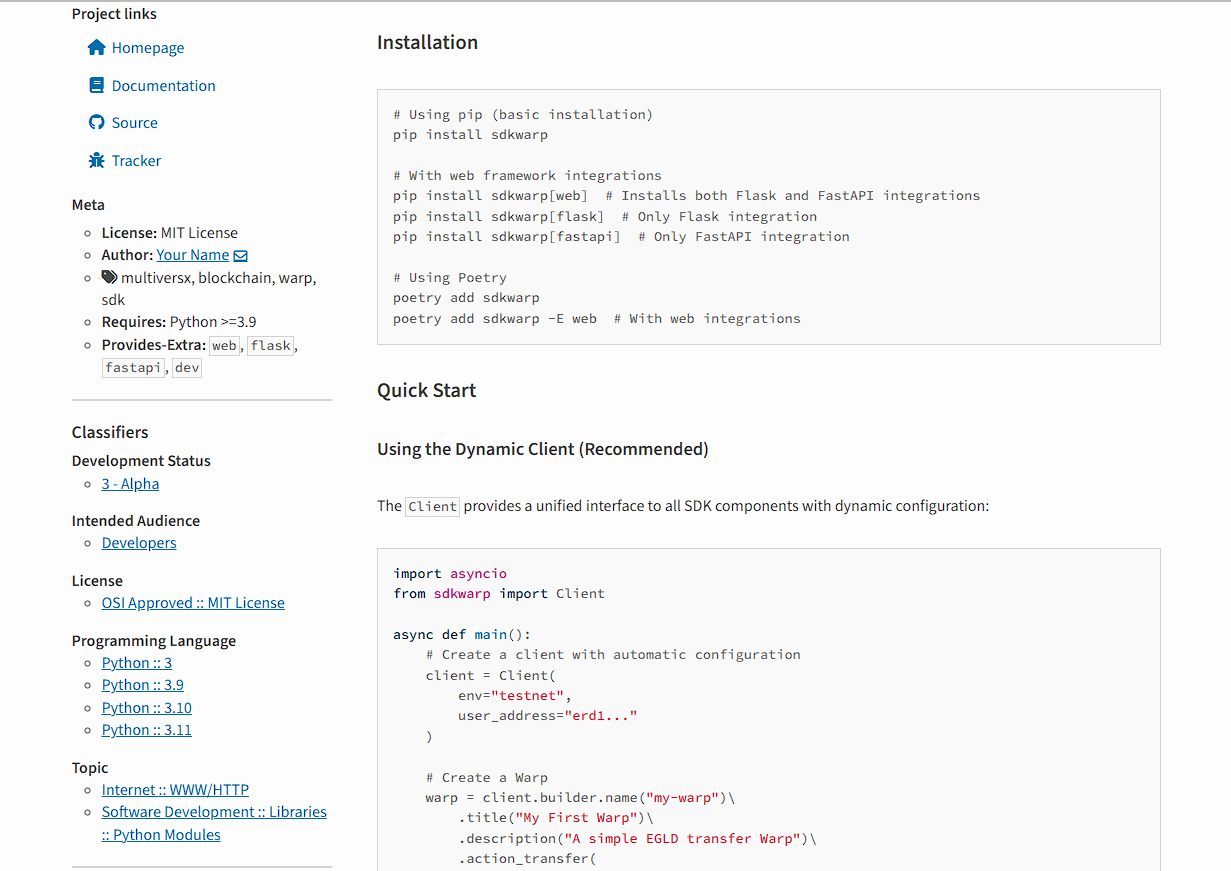This screenshot has height=871, width=1231.
Task: Open the Homepage project link
Action: (x=148, y=48)
